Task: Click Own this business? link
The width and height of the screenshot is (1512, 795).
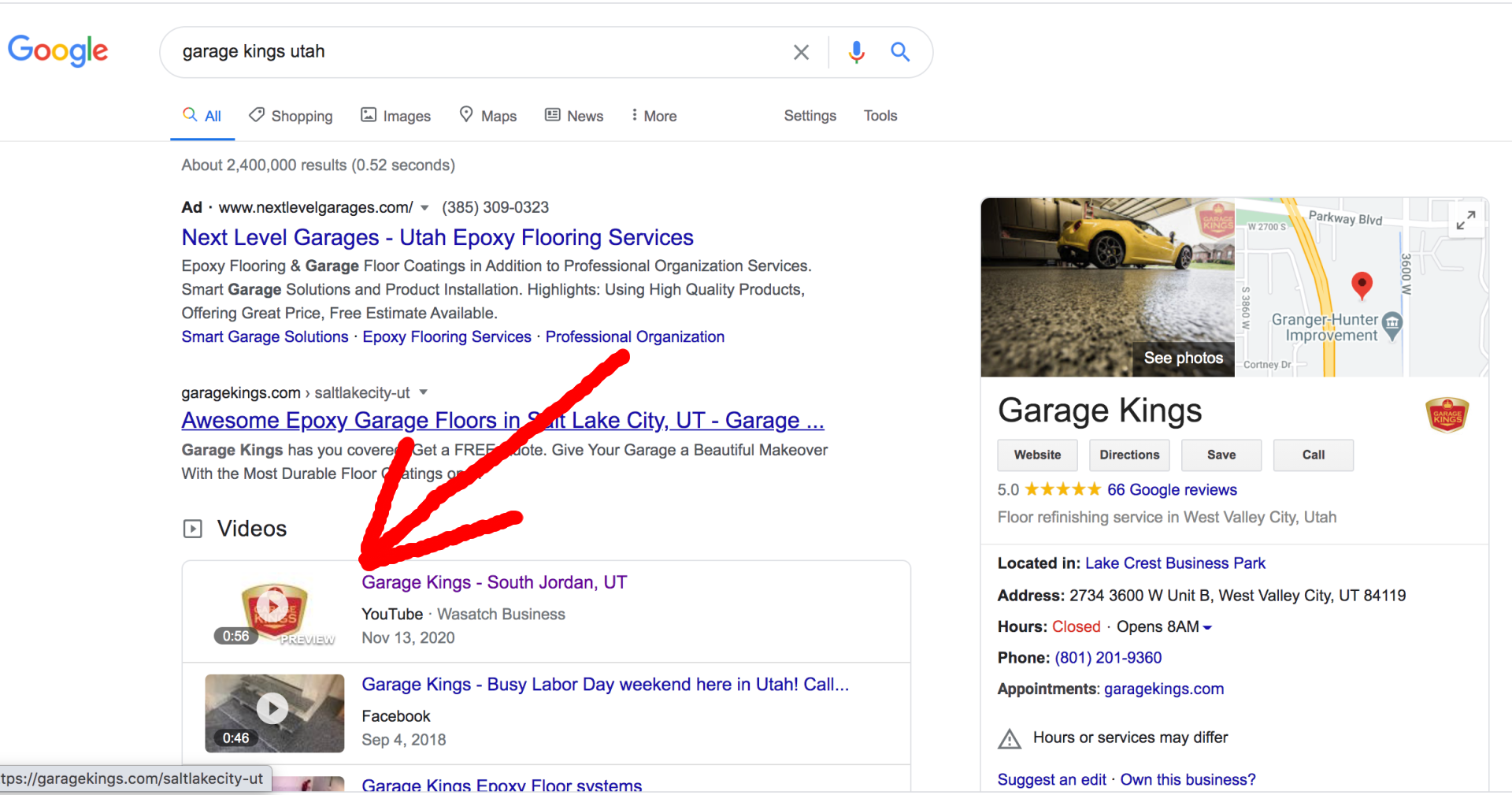Action: click(x=1188, y=779)
